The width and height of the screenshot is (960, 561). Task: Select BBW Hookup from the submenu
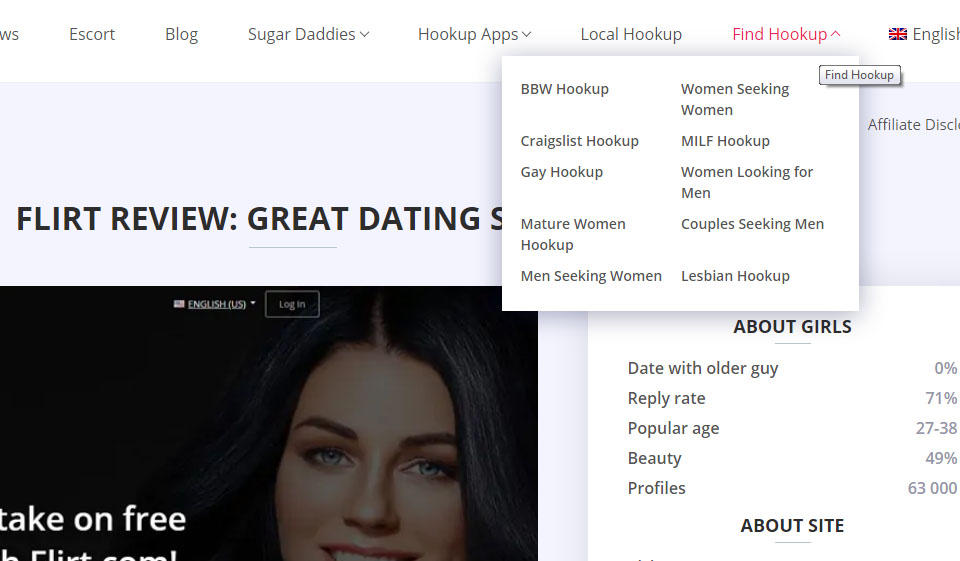(x=564, y=89)
